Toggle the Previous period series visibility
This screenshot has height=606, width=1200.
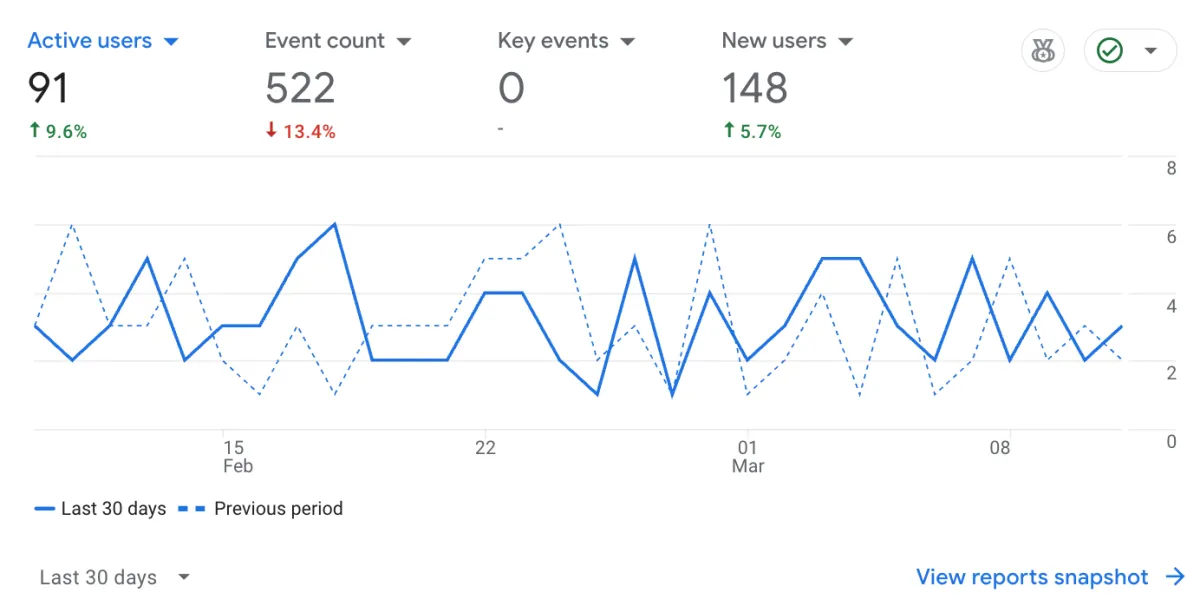click(x=260, y=508)
